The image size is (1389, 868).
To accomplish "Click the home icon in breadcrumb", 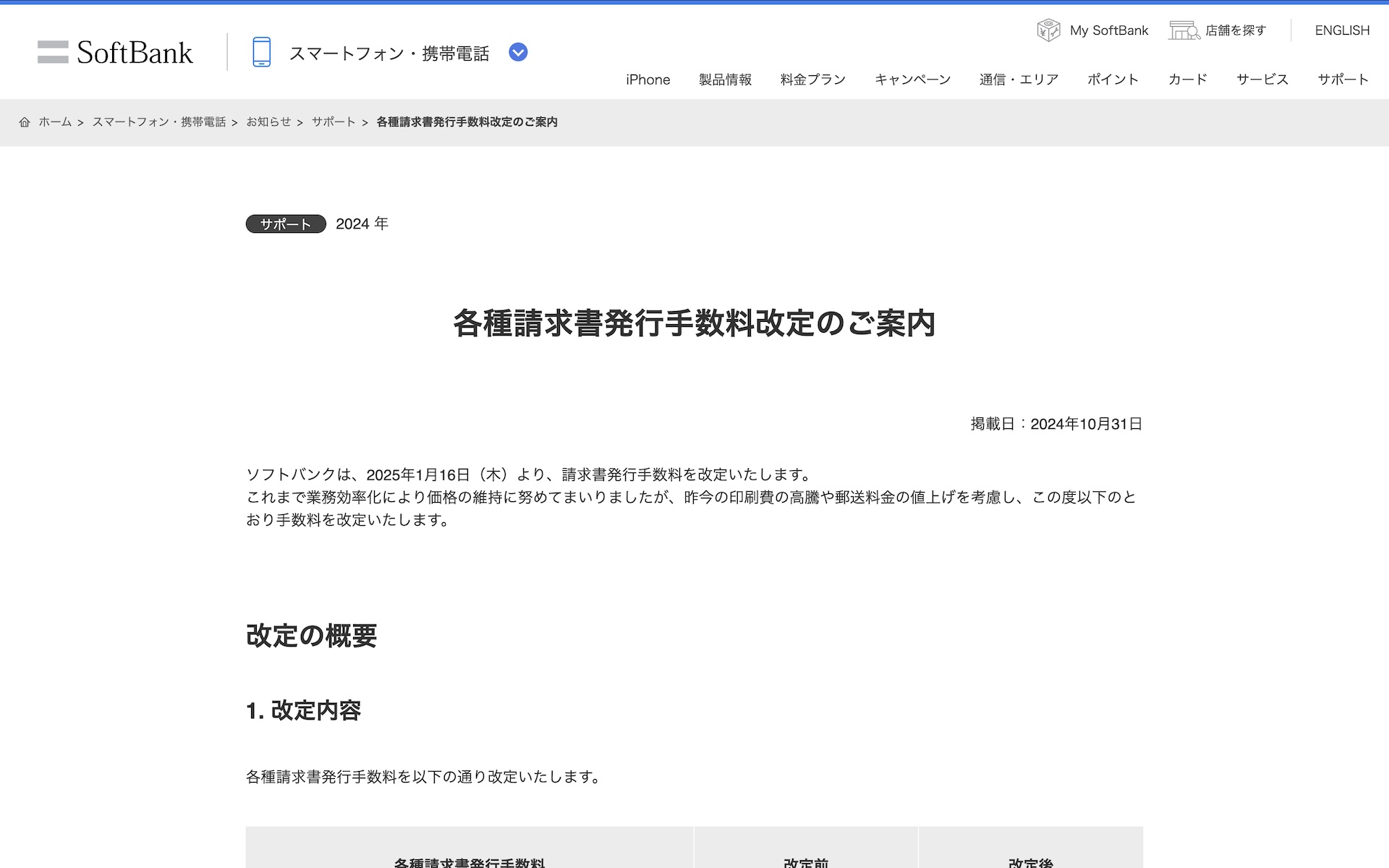I will (25, 122).
